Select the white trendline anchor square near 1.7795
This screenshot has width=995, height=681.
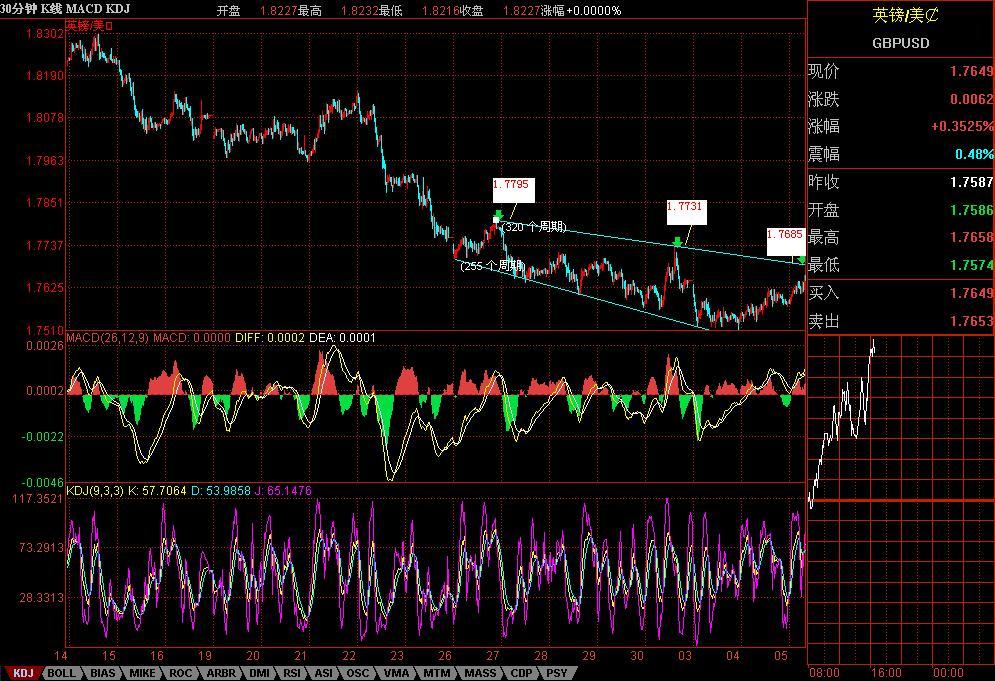pyautogui.click(x=496, y=220)
